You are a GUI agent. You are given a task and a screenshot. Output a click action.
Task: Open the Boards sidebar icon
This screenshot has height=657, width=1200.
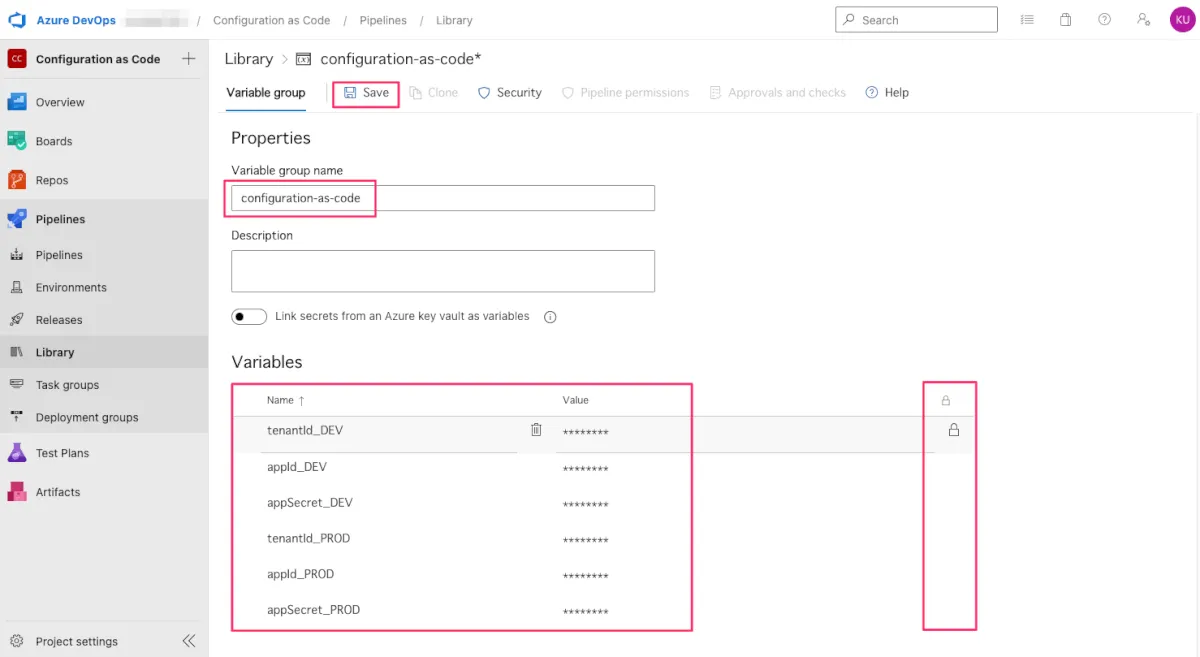17,141
